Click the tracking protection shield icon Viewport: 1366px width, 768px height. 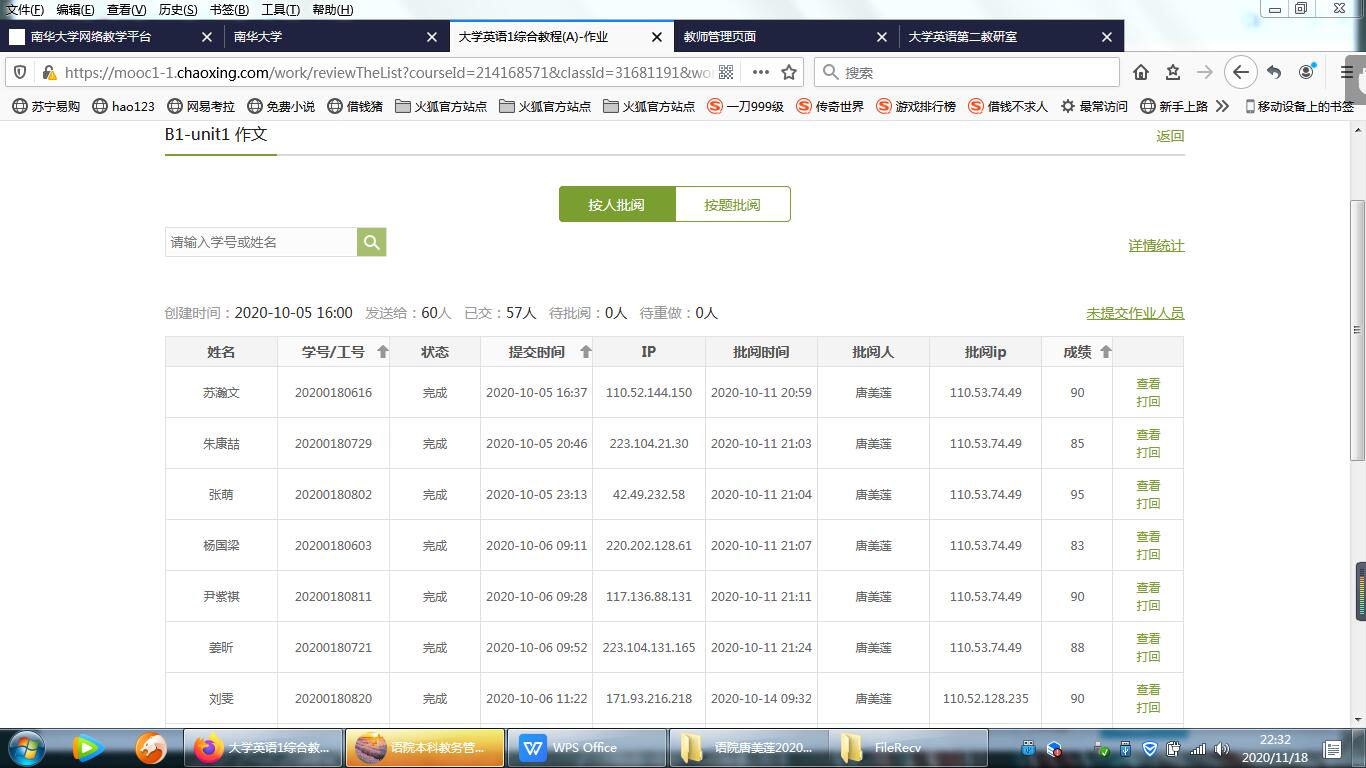click(x=20, y=72)
